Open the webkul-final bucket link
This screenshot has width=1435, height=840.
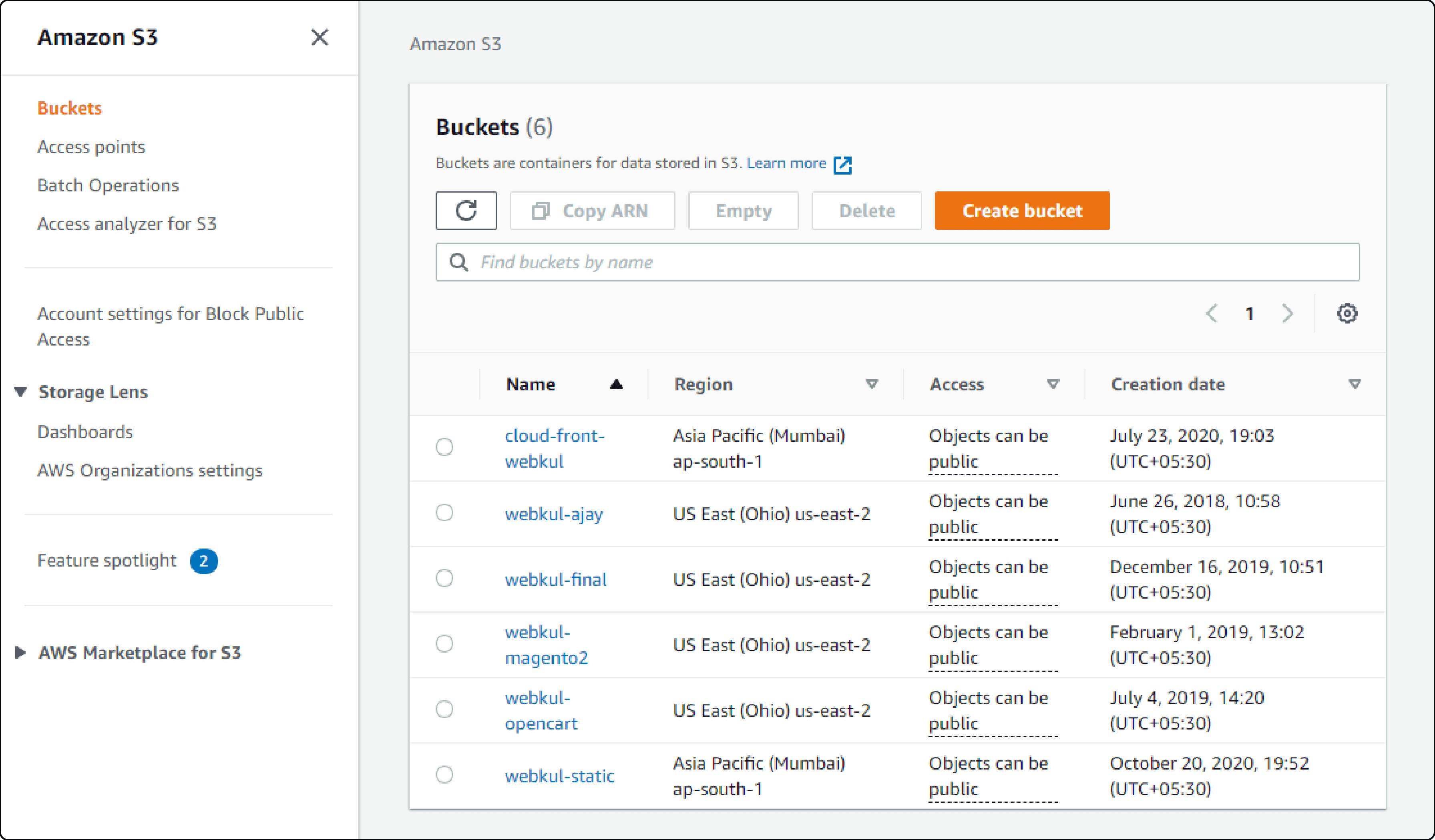pos(555,580)
